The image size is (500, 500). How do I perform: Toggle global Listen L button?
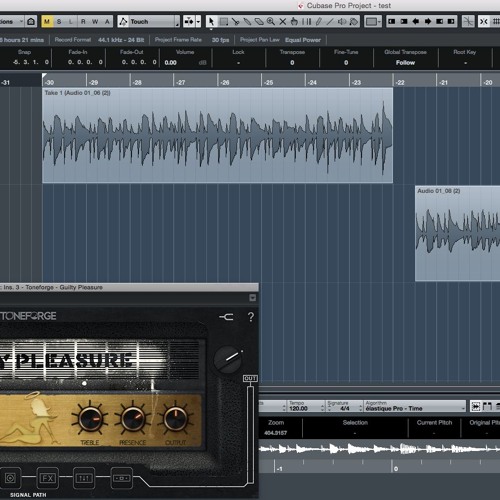point(71,22)
